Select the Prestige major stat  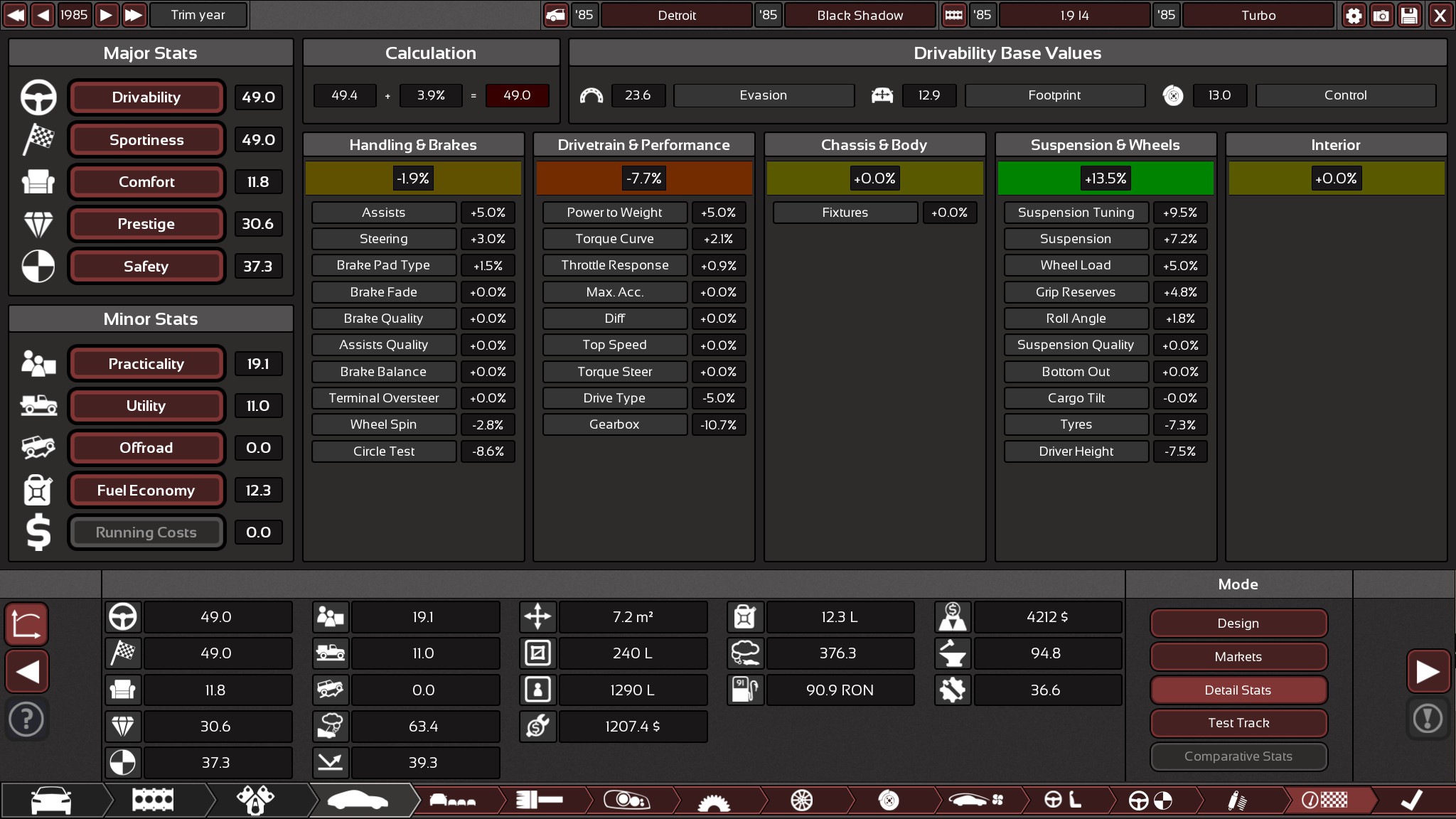146,224
